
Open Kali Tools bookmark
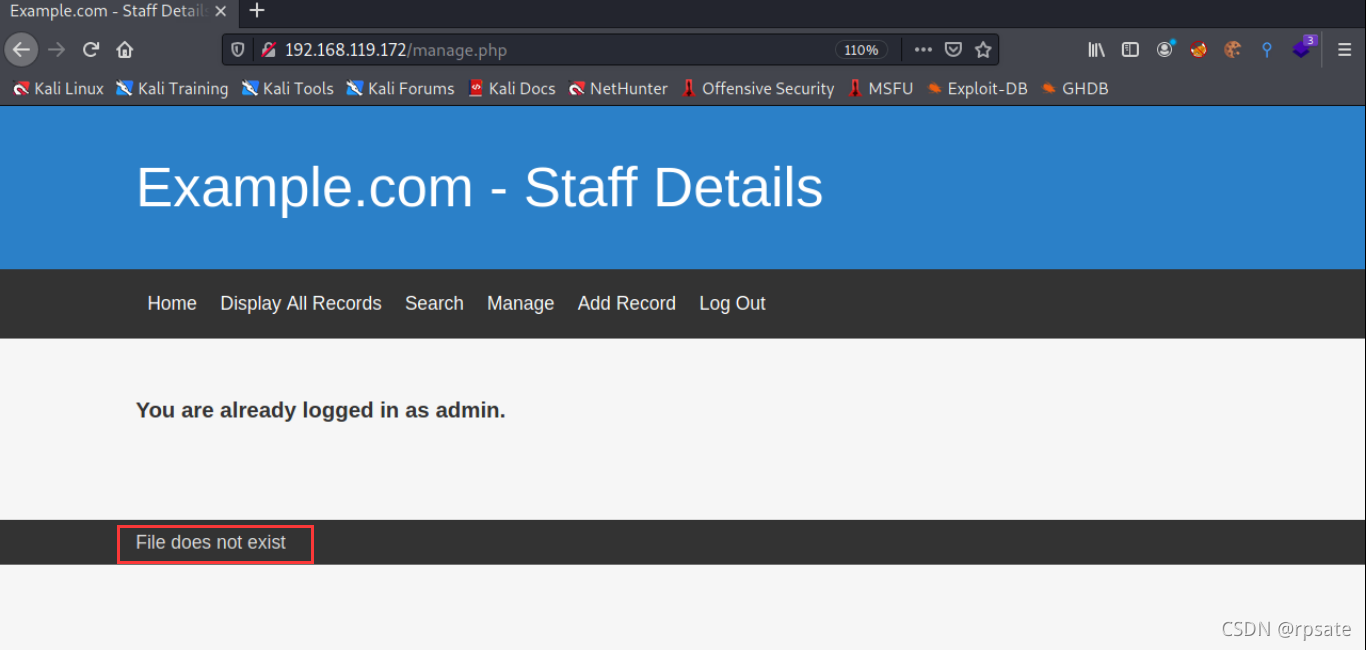[287, 88]
